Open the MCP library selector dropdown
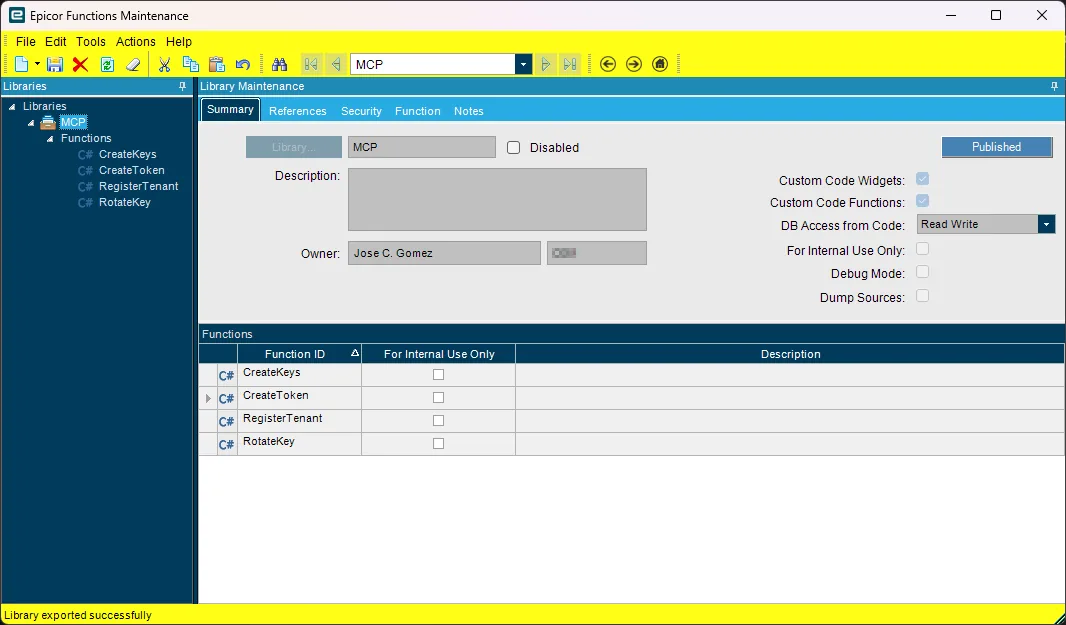This screenshot has width=1066, height=625. point(523,65)
